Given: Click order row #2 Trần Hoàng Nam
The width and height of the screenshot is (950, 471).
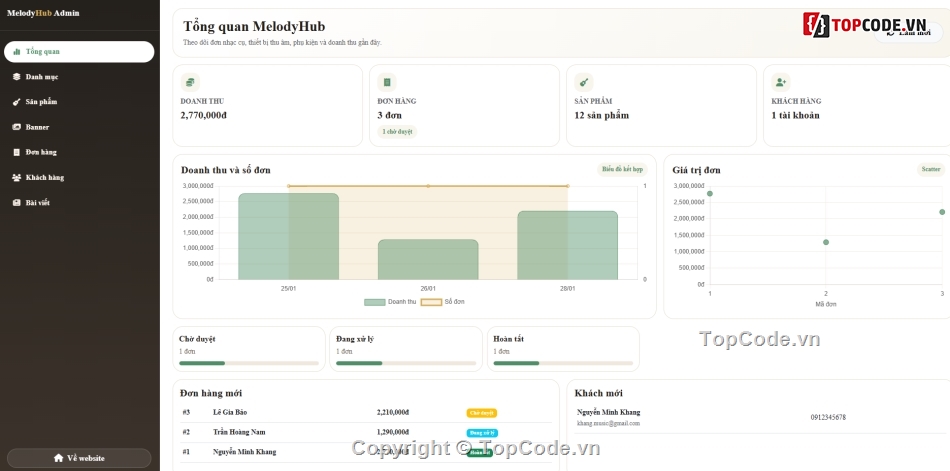Looking at the screenshot, I should [x=366, y=433].
